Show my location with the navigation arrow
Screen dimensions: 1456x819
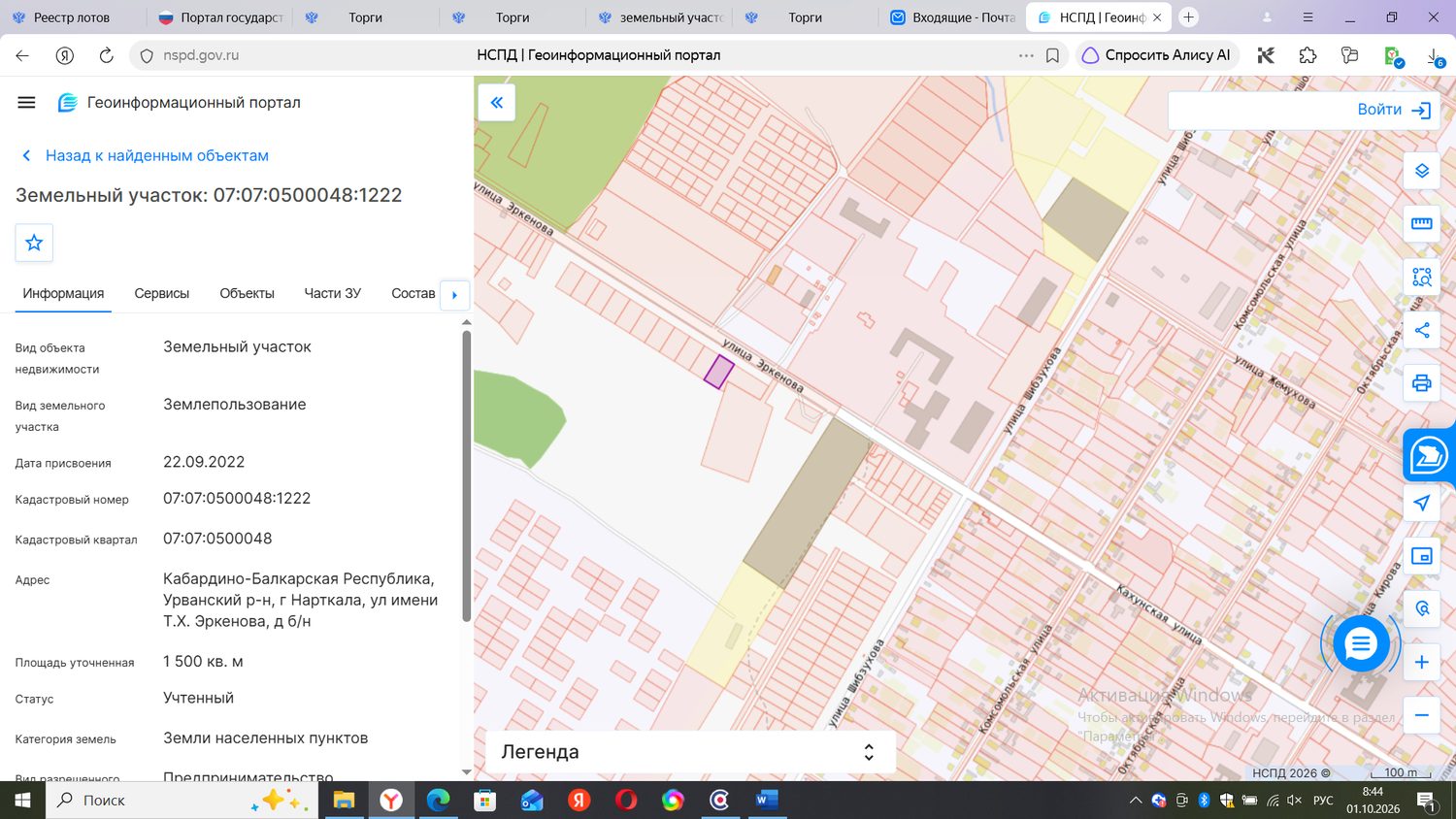(x=1421, y=503)
